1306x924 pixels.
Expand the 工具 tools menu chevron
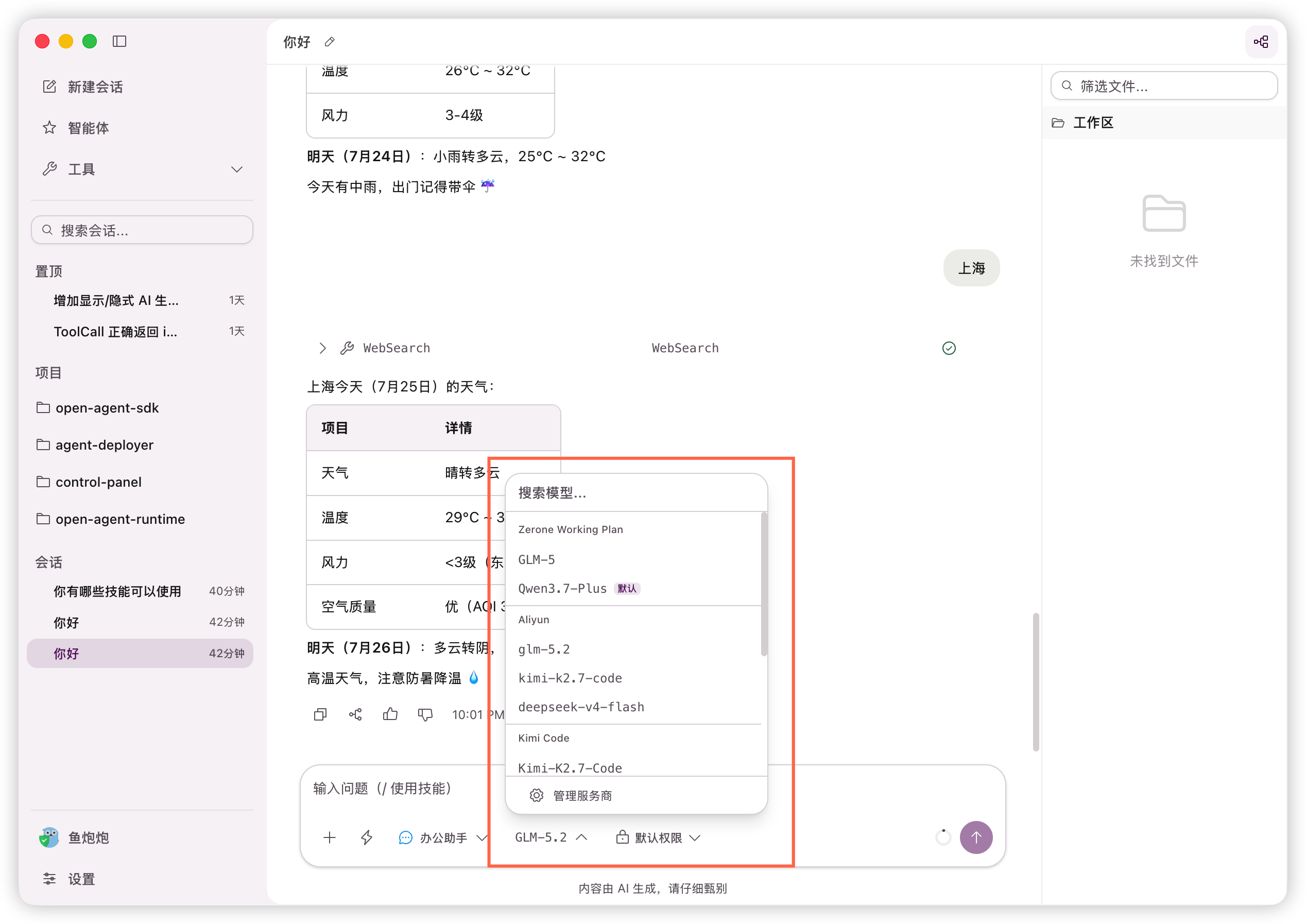tap(236, 169)
